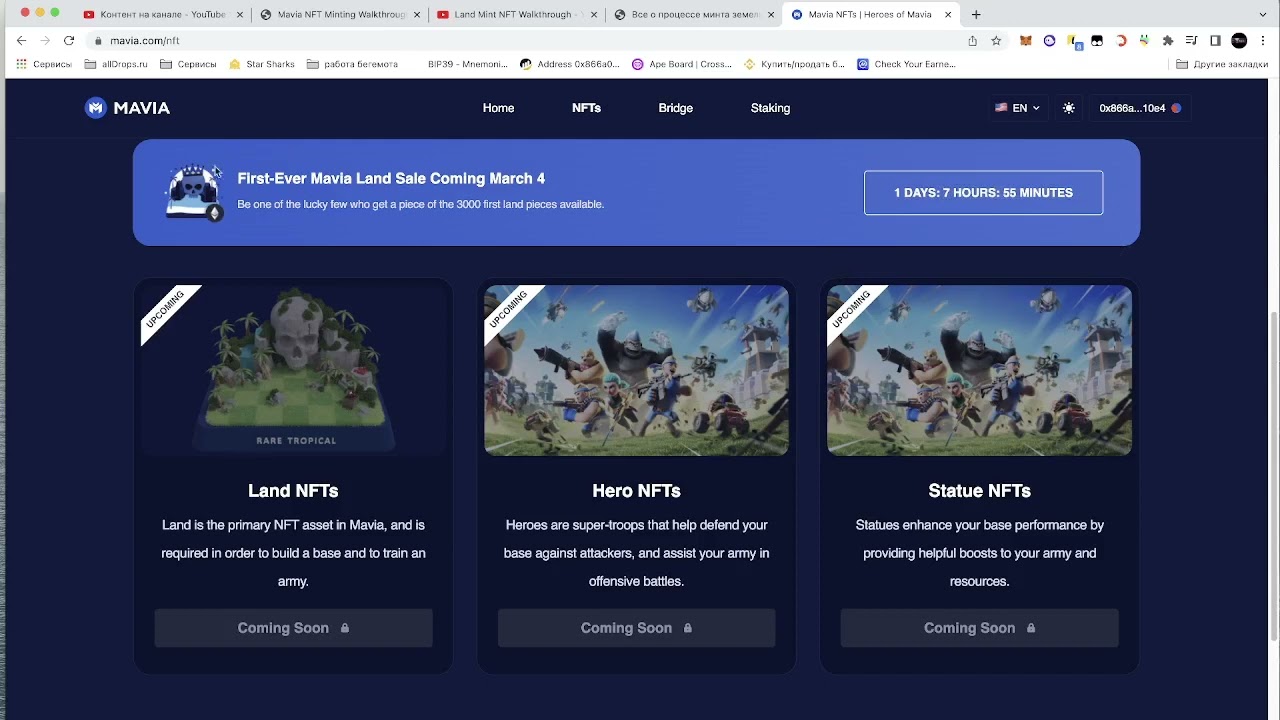Open the yellow extension with badge 8

(x=1074, y=42)
